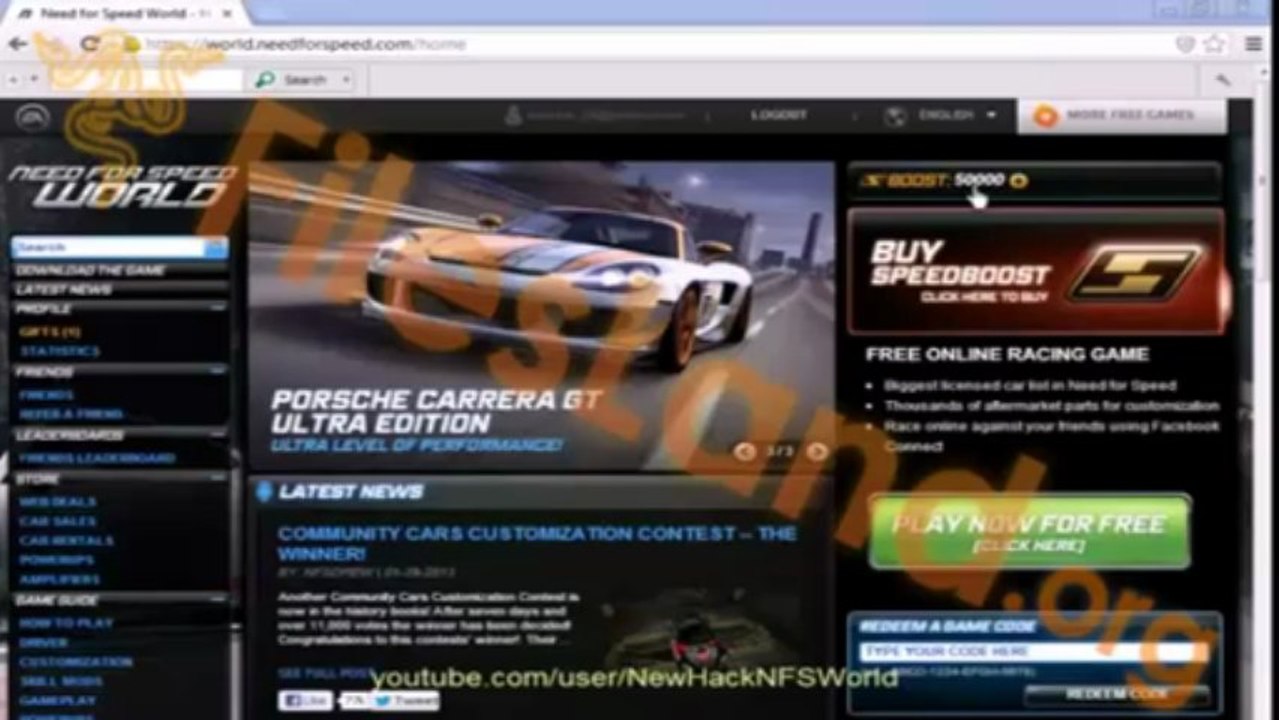Click the orange icon beside More Free Games

tap(1045, 116)
